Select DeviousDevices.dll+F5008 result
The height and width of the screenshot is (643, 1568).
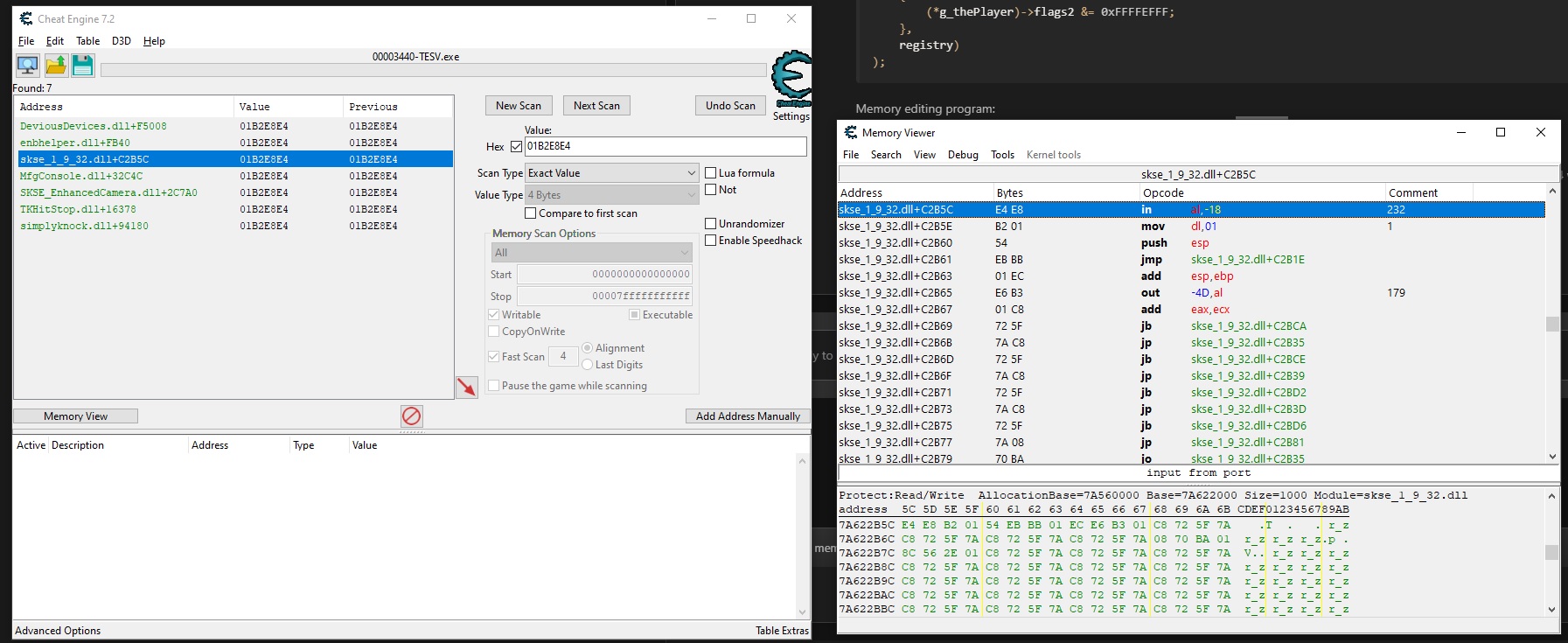point(235,126)
